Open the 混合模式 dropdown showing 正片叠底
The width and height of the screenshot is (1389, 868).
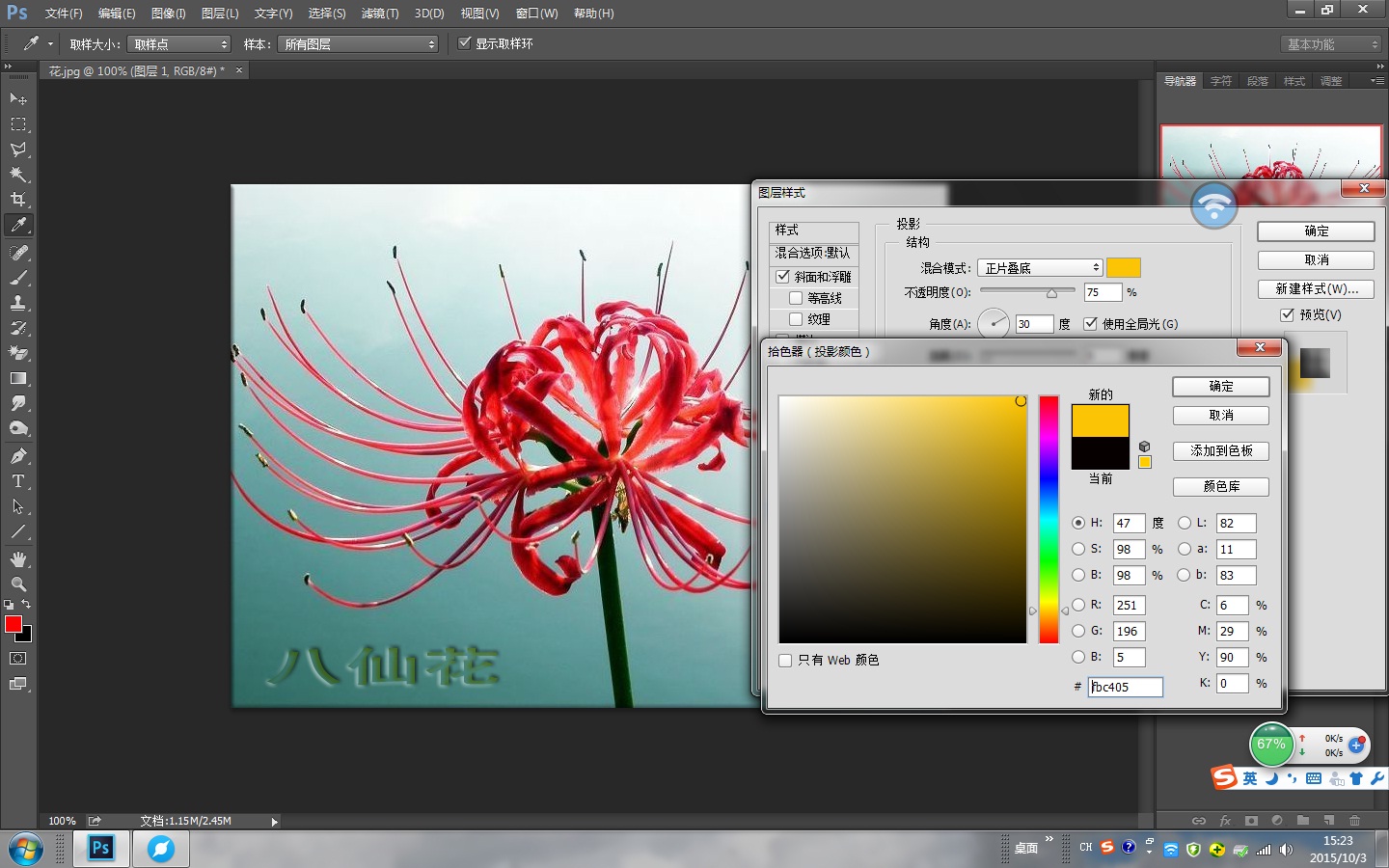point(1040,267)
